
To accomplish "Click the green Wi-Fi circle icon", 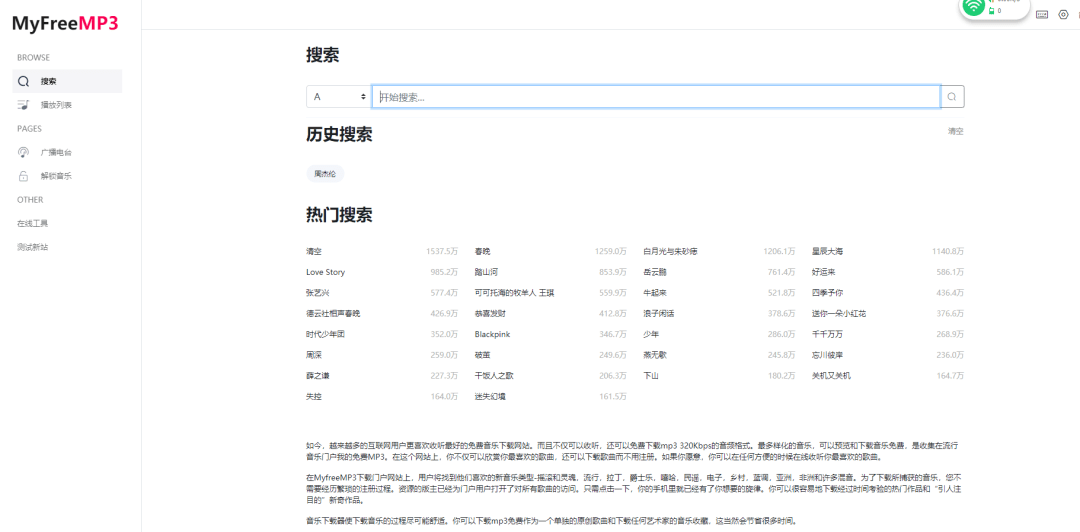I will [x=973, y=7].
